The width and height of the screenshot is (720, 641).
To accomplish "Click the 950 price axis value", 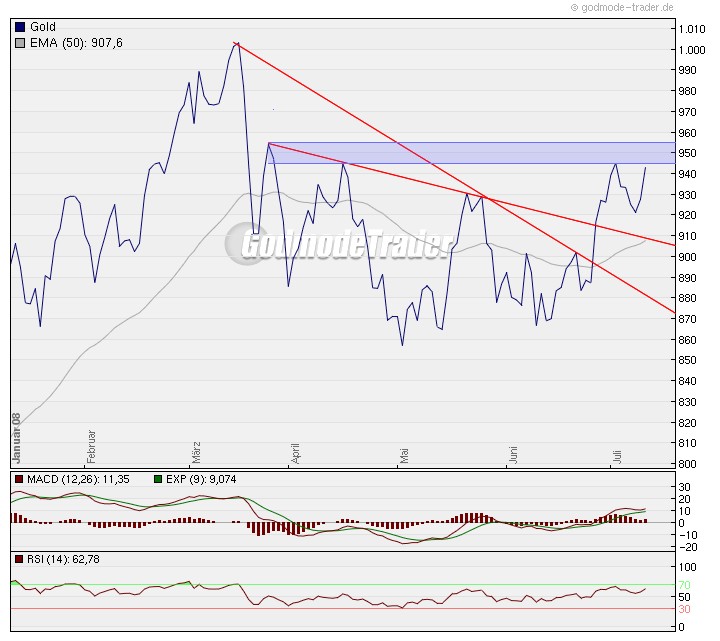I will point(687,153).
